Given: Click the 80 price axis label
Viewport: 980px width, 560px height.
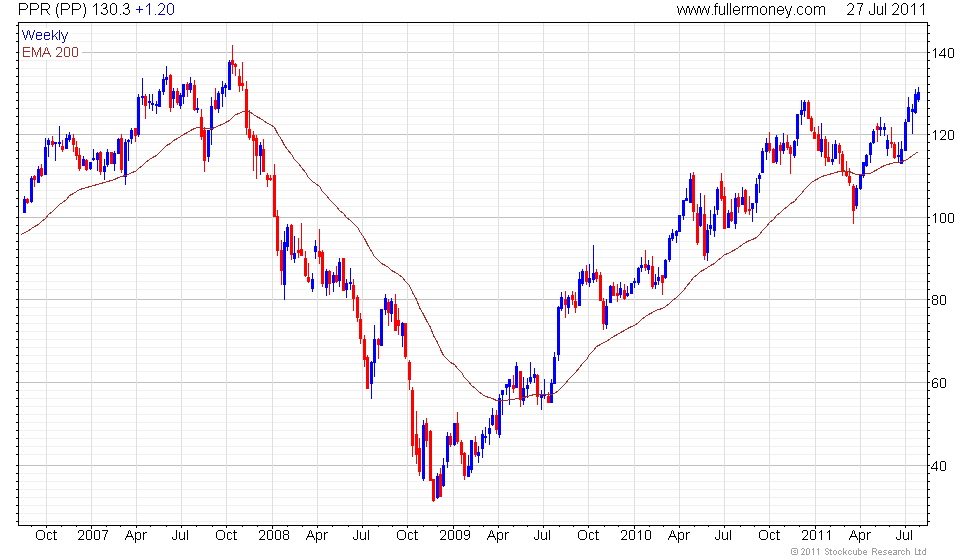Looking at the screenshot, I should point(939,300).
